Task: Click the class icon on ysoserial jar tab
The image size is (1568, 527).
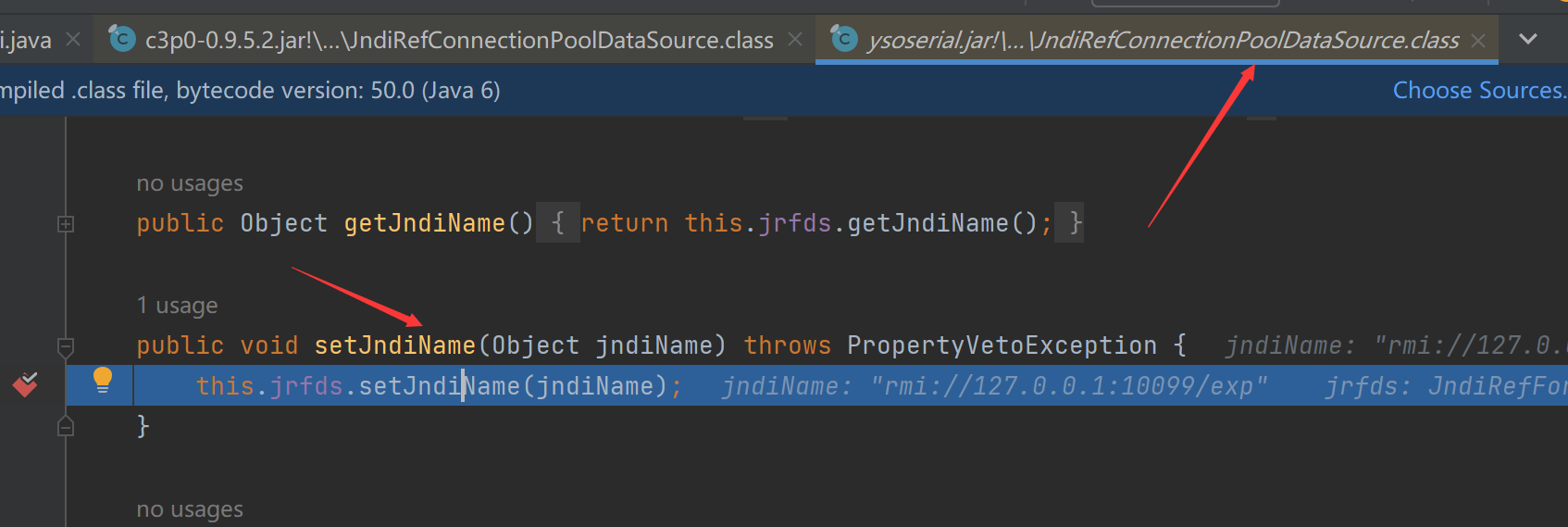Action: pyautogui.click(x=843, y=39)
